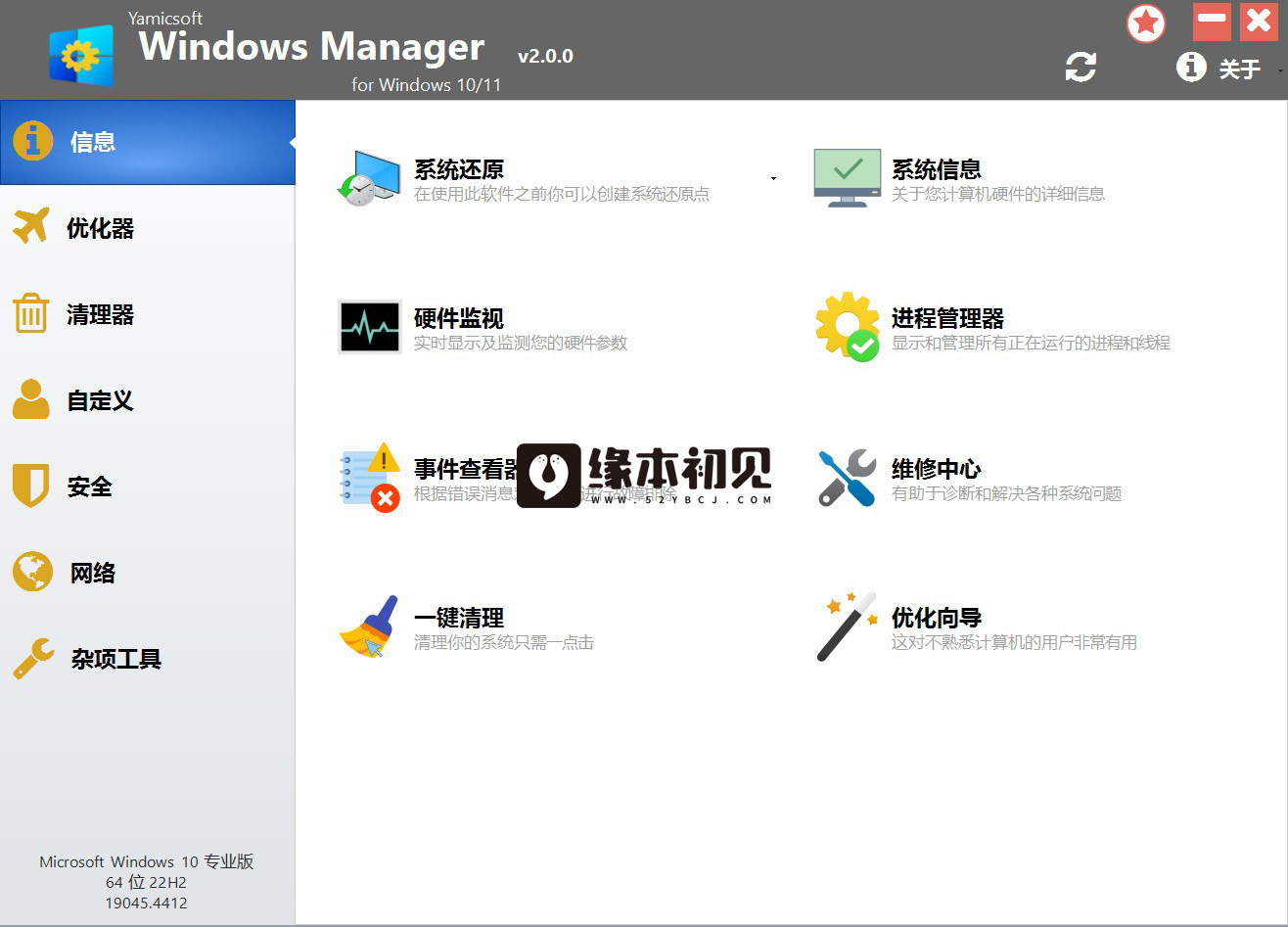Click the Windows Manager logo icon

pyautogui.click(x=81, y=56)
